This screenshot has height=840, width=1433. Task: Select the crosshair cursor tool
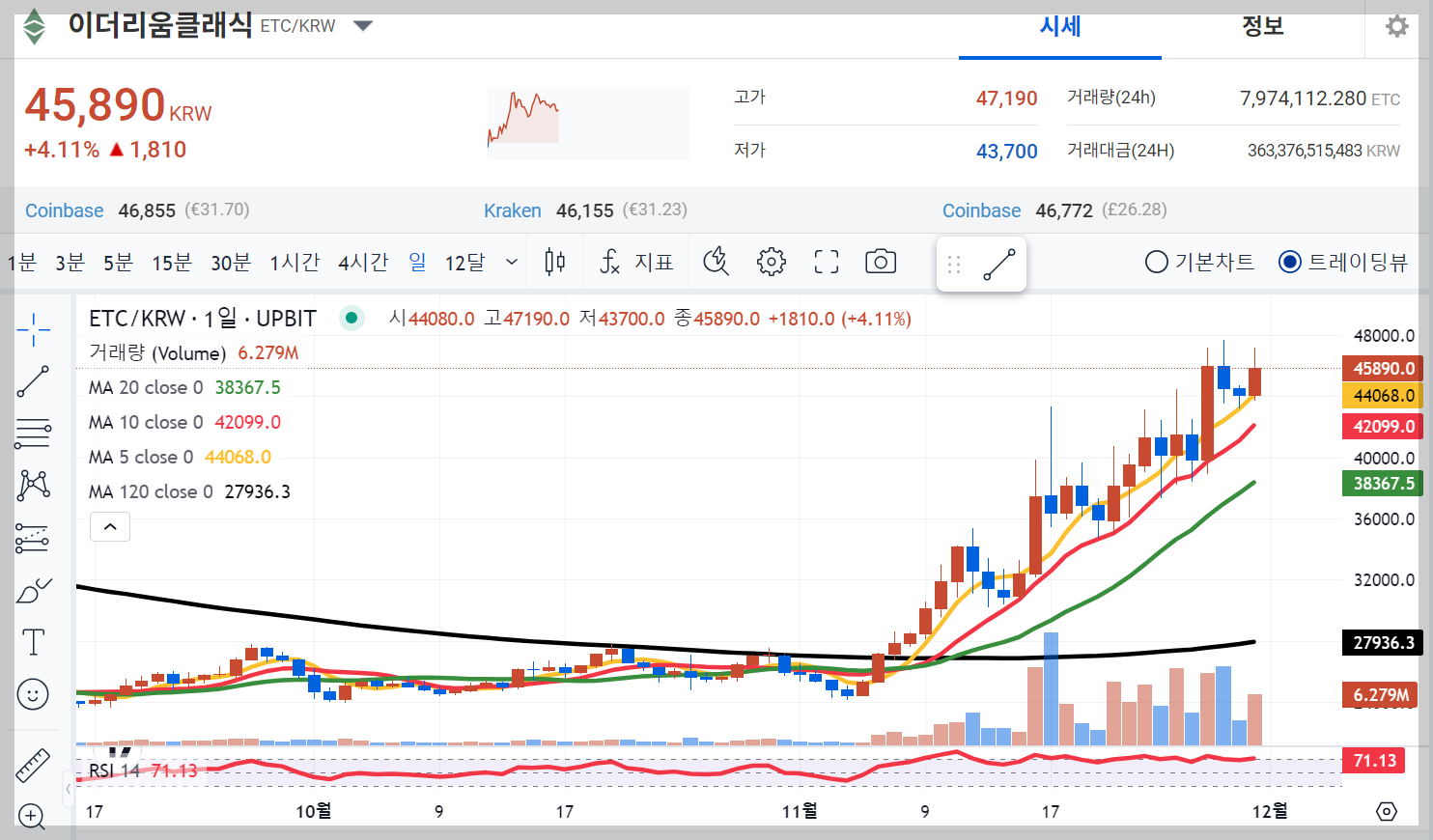click(x=33, y=329)
